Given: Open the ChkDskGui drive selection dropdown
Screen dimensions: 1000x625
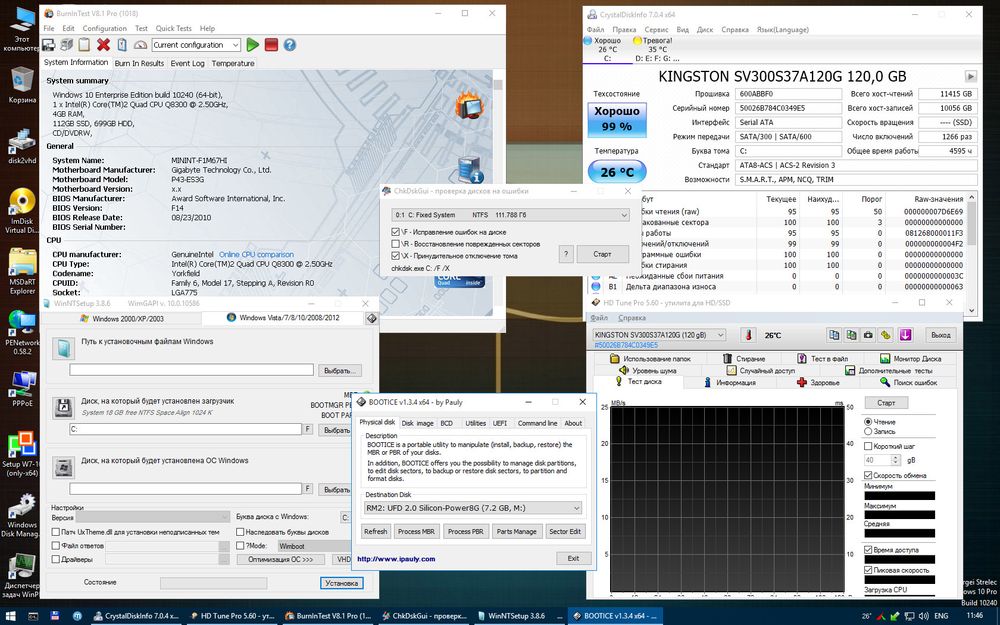Looking at the screenshot, I should coord(511,215).
